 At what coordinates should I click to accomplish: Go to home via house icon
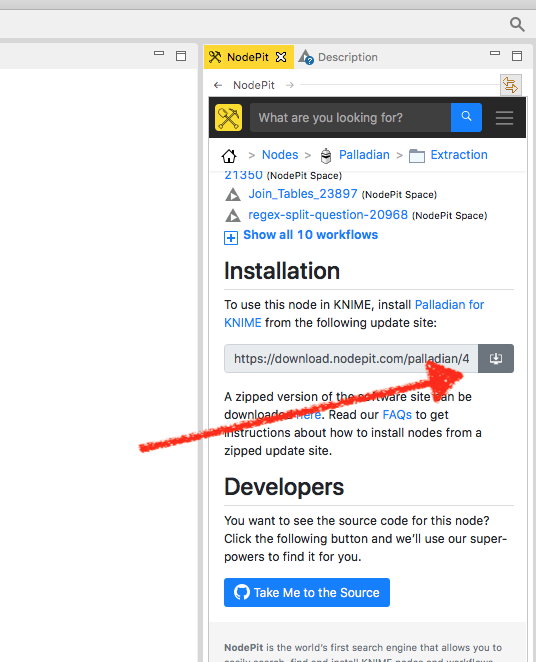click(229, 156)
